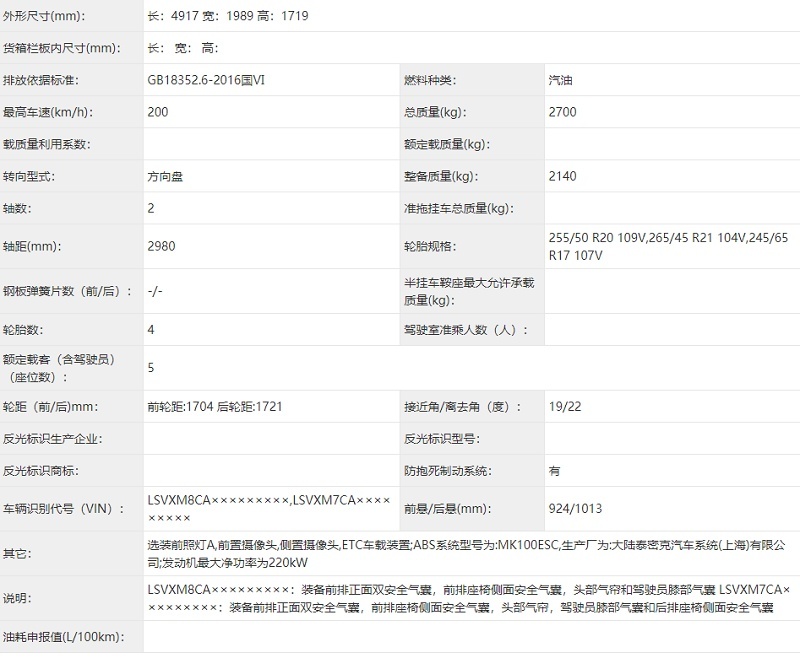The height and width of the screenshot is (669, 800).
Task: Click the 轮距(前/后)mm label
Action: coord(51,407)
